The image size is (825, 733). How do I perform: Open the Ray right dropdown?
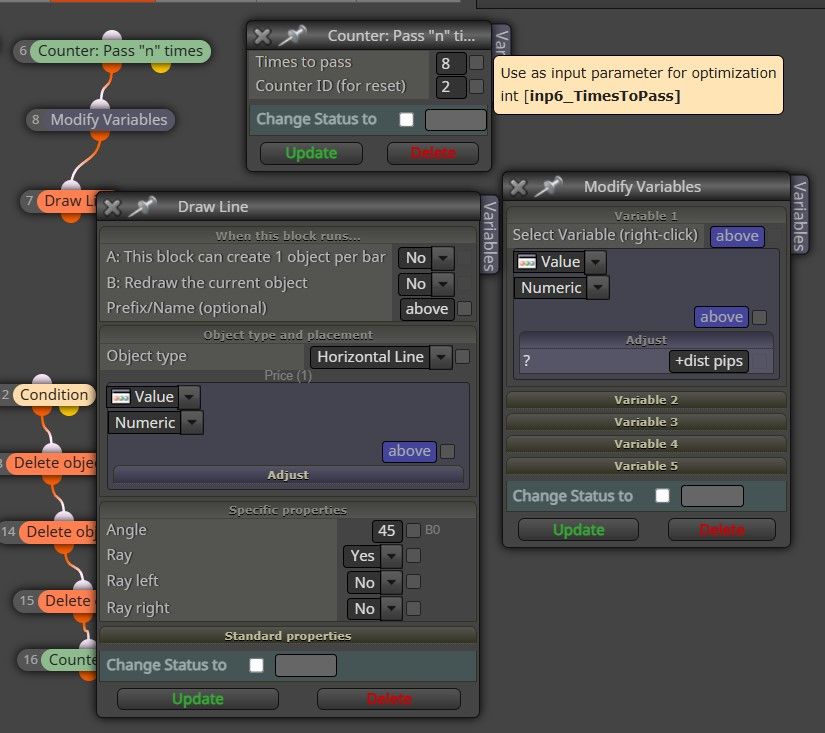(375, 609)
